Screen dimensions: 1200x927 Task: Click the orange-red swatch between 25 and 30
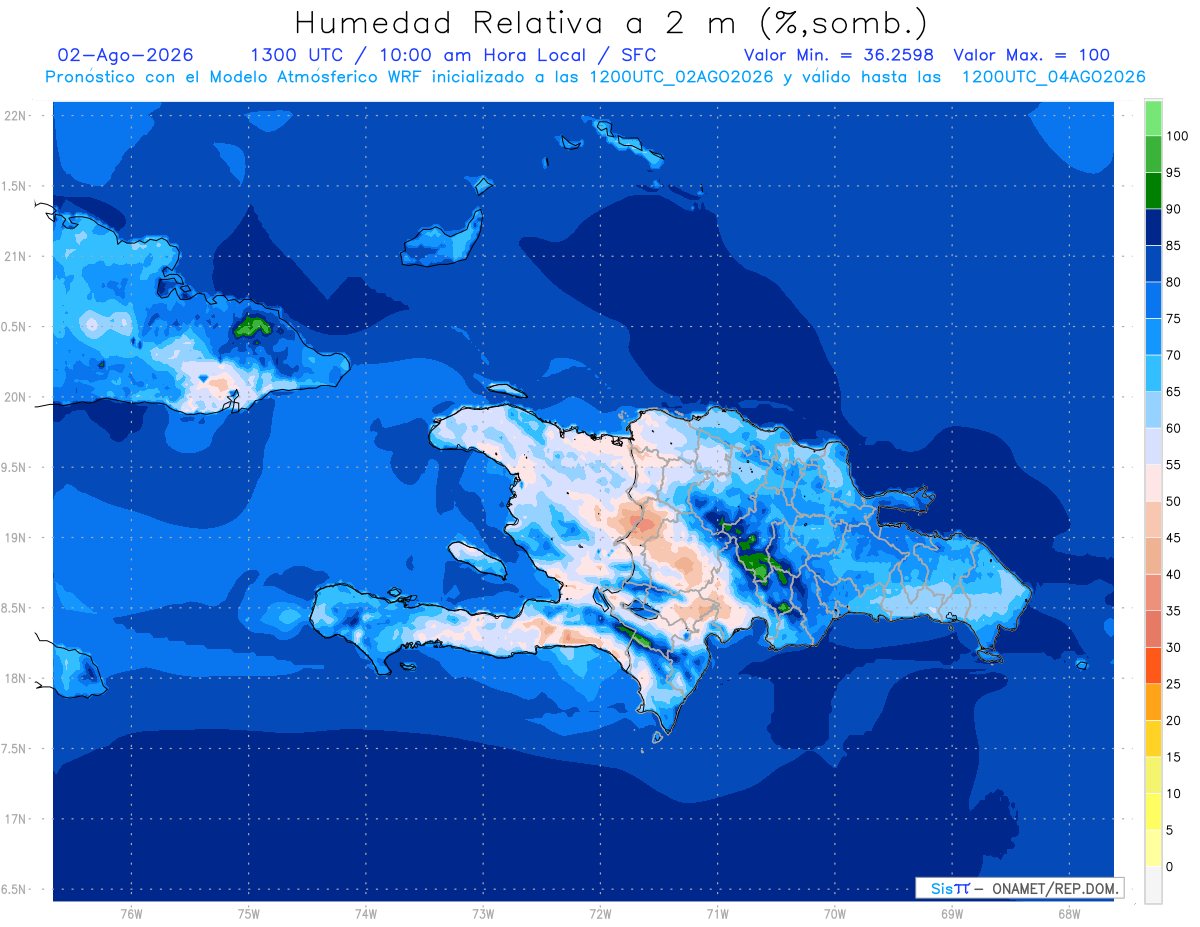click(x=1153, y=665)
